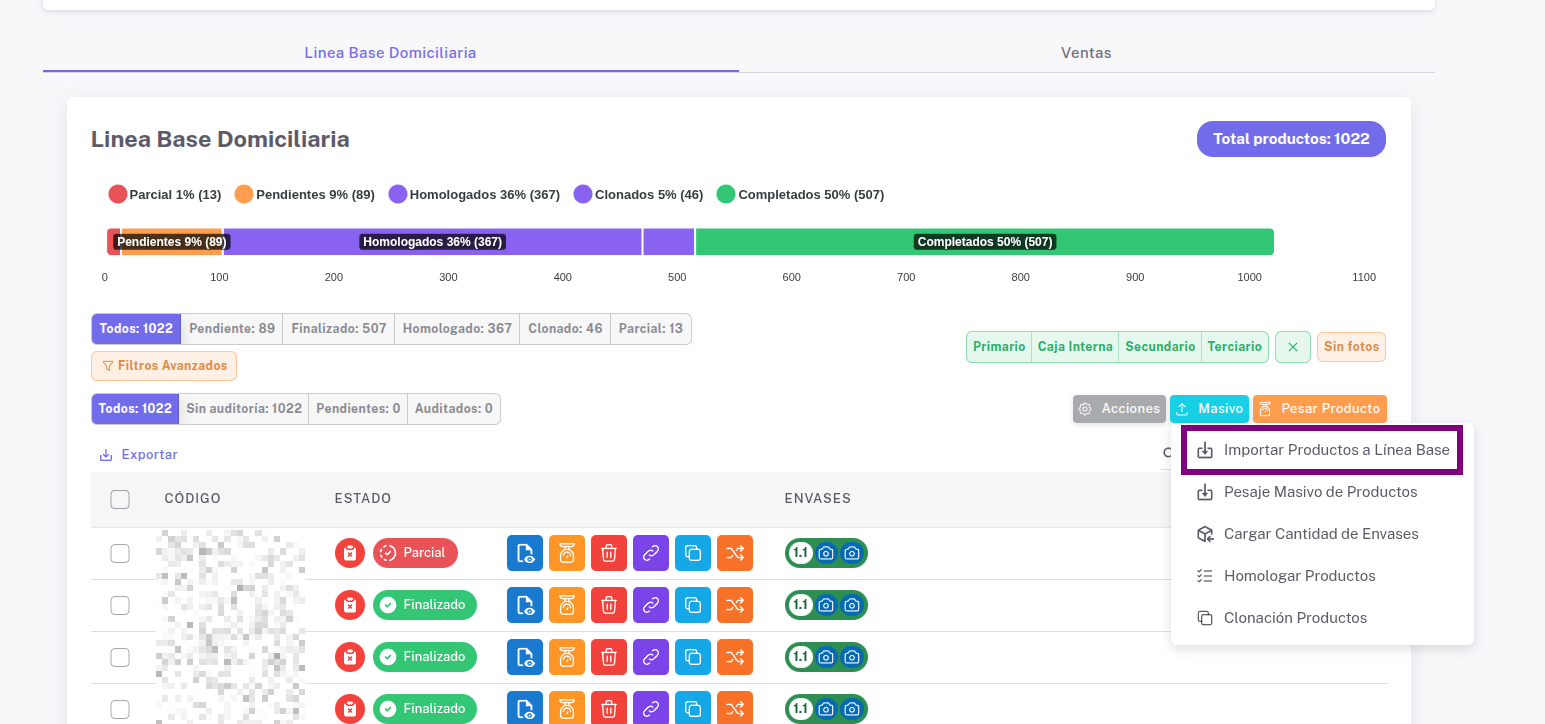Select Clonación Productos from the menu
Viewport: 1545px width, 724px height.
(x=1322, y=618)
